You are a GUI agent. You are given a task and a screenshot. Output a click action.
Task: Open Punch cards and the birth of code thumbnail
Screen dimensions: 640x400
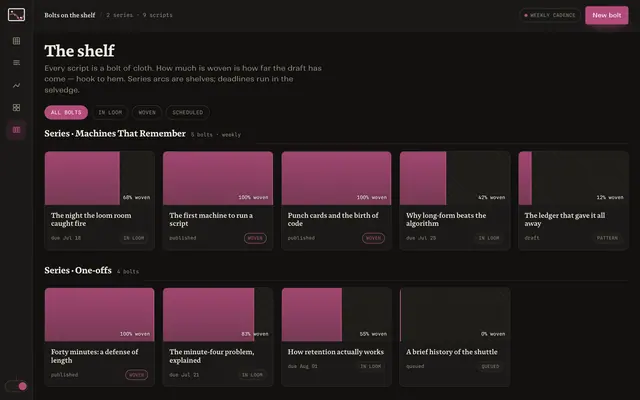pos(336,178)
